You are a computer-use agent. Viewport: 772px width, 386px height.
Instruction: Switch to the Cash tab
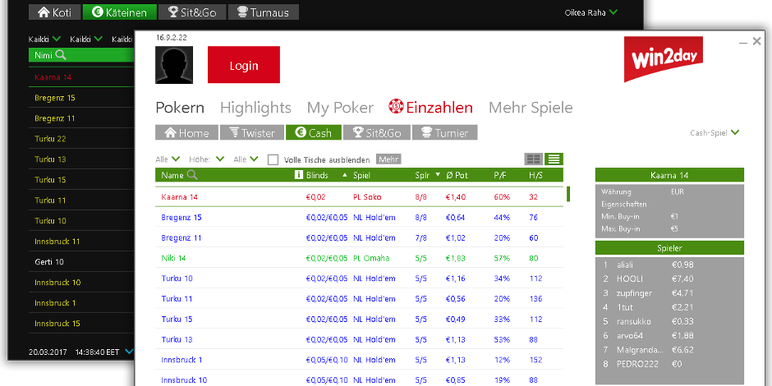coord(313,132)
